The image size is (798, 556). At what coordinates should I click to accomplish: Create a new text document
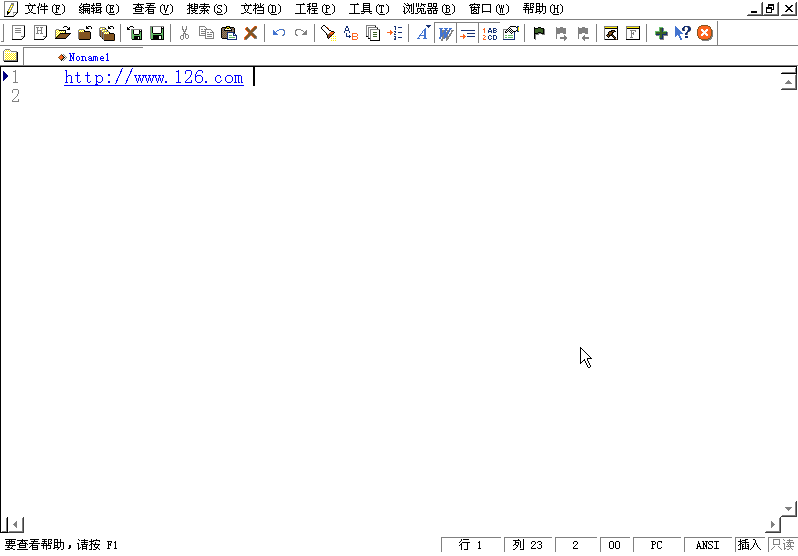point(18,33)
